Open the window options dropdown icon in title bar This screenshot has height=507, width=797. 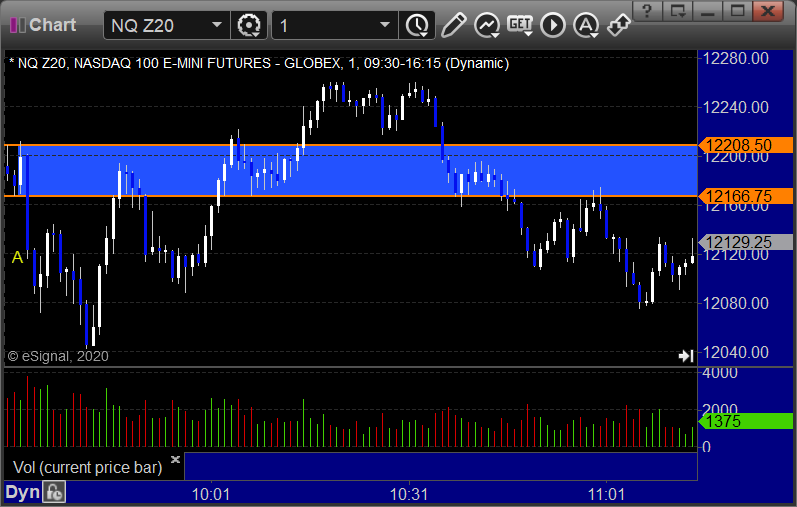click(x=678, y=11)
